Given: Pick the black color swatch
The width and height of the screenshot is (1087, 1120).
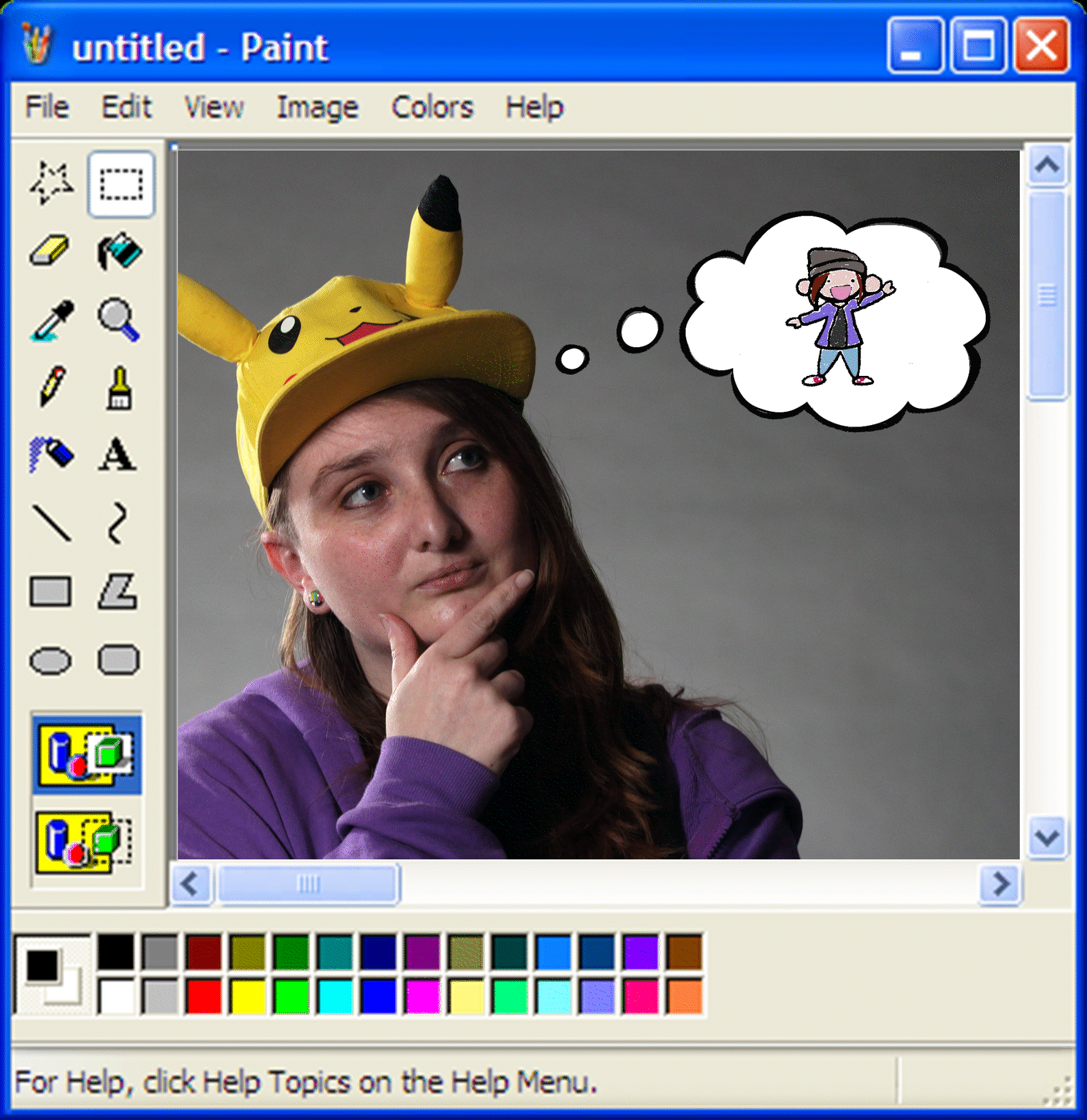Looking at the screenshot, I should 116,952.
